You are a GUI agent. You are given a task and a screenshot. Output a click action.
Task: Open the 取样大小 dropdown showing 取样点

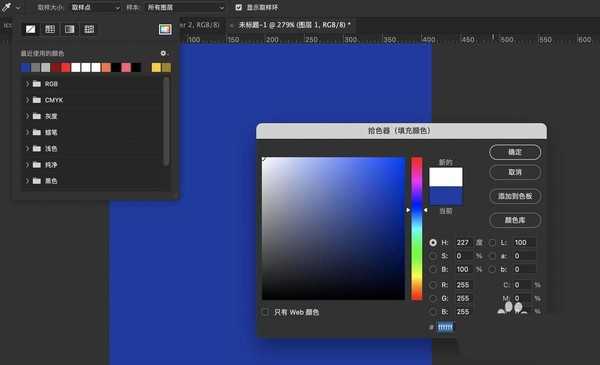tap(95, 7)
